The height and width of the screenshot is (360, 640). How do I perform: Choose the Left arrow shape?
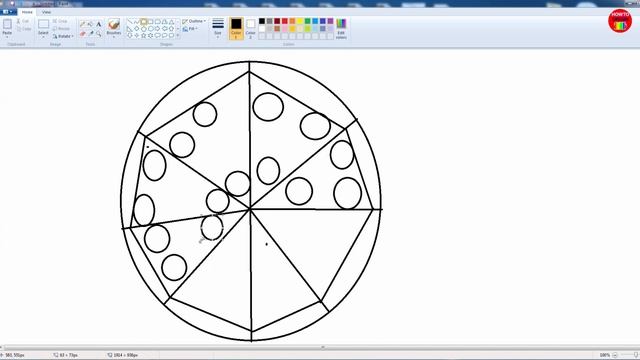point(164,29)
